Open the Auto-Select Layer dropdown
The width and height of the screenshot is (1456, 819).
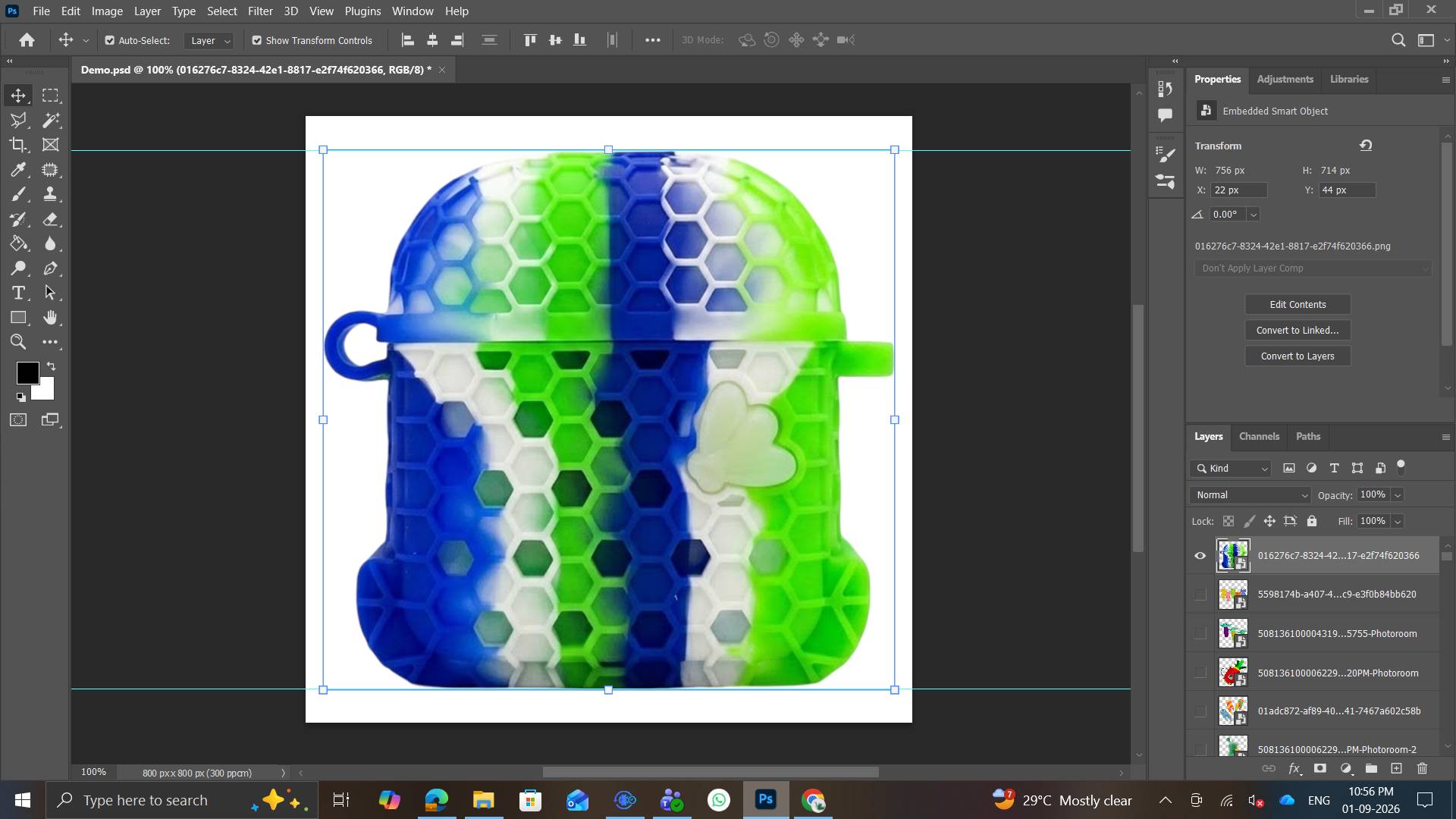pos(209,40)
